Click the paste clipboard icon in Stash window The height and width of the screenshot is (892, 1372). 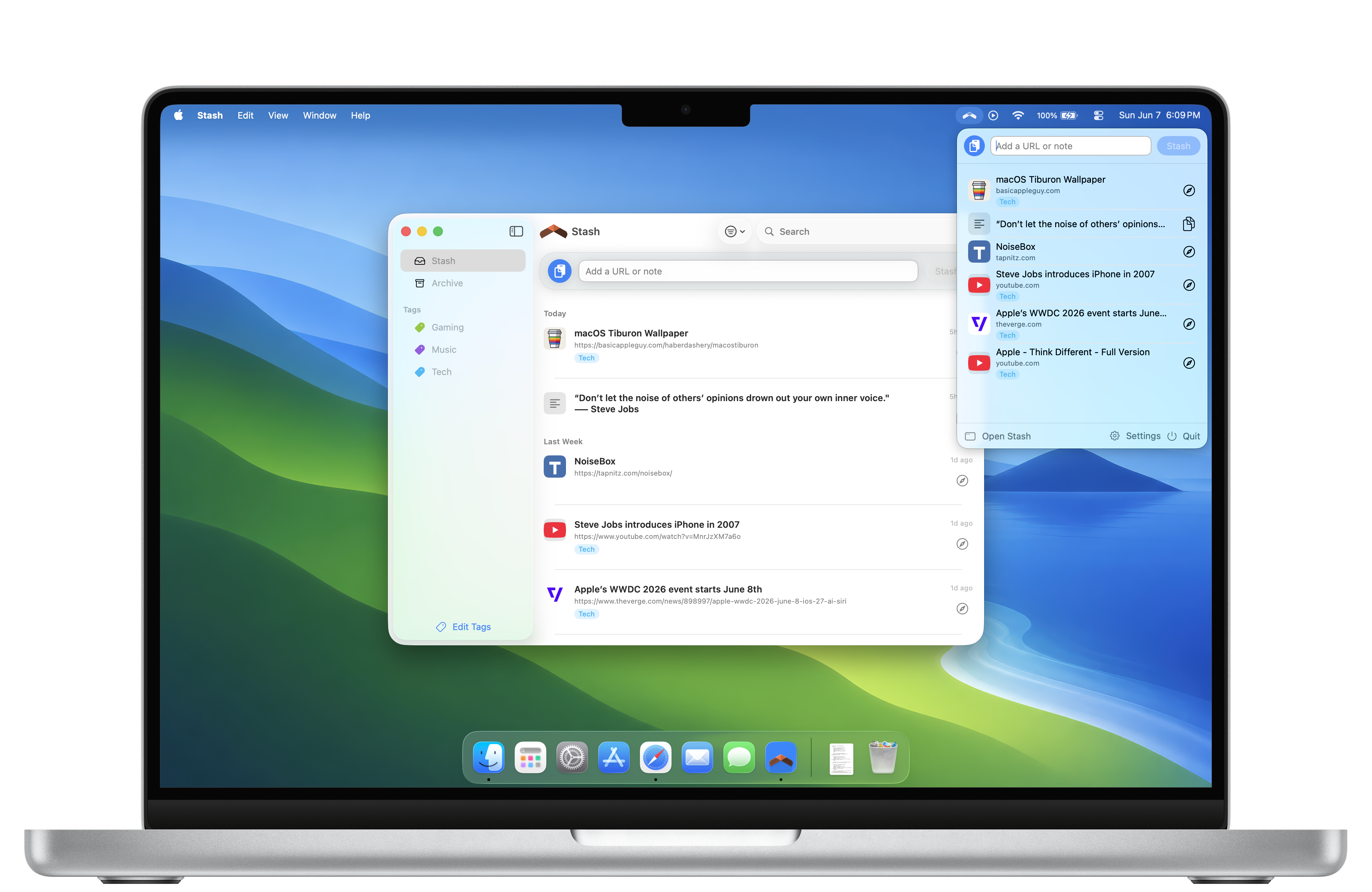(x=559, y=271)
